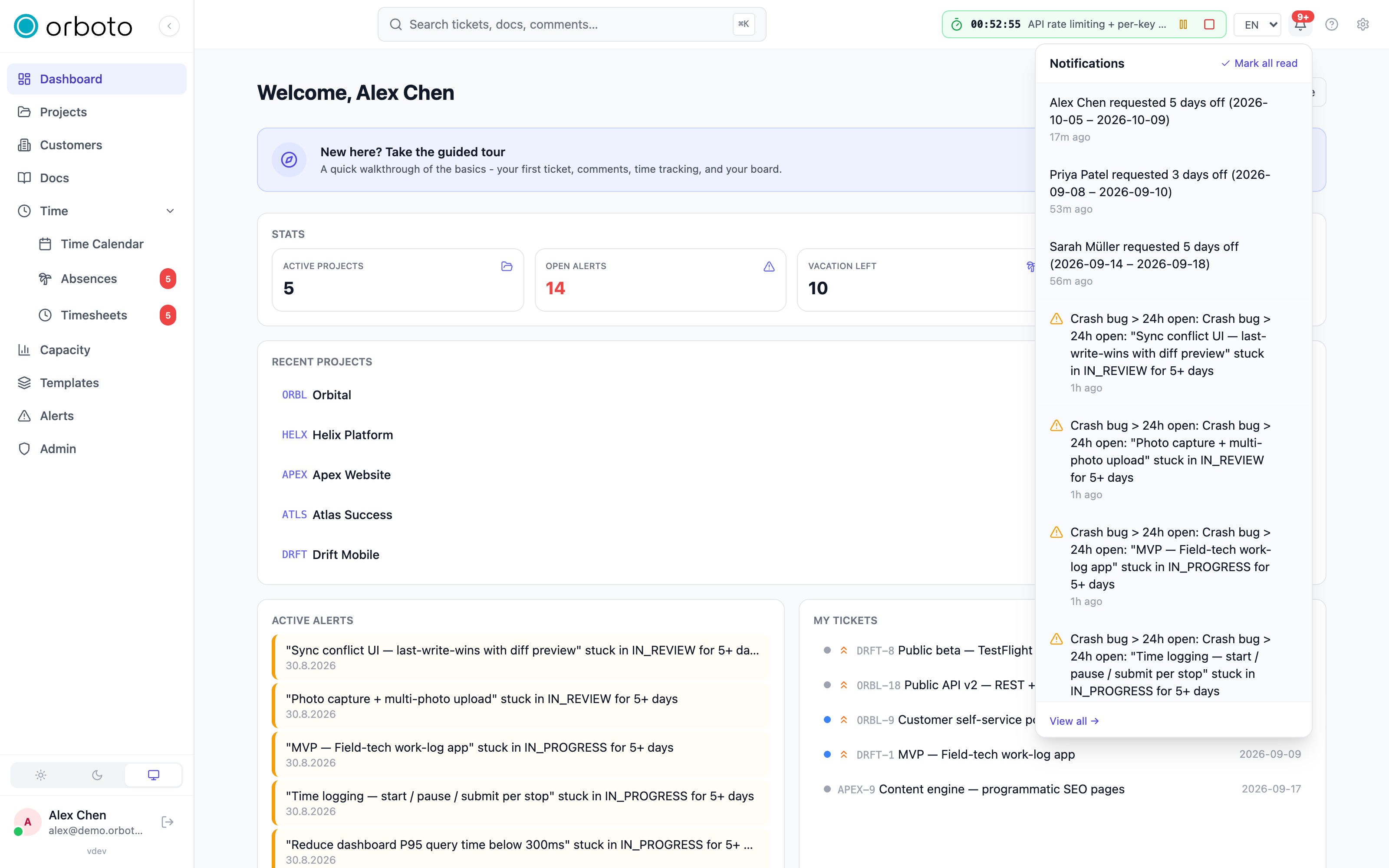The image size is (1389, 868).
Task: Click the Open Alerts warning icon
Action: coord(769,266)
